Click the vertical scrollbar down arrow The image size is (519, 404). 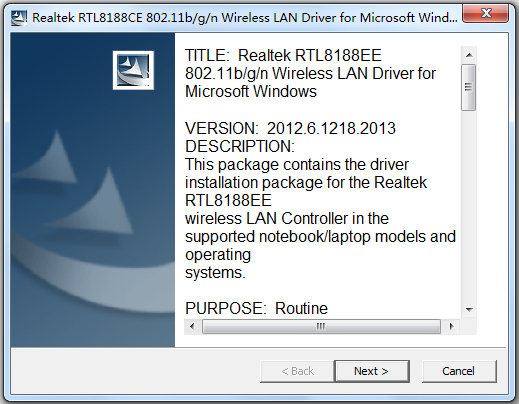point(469,310)
